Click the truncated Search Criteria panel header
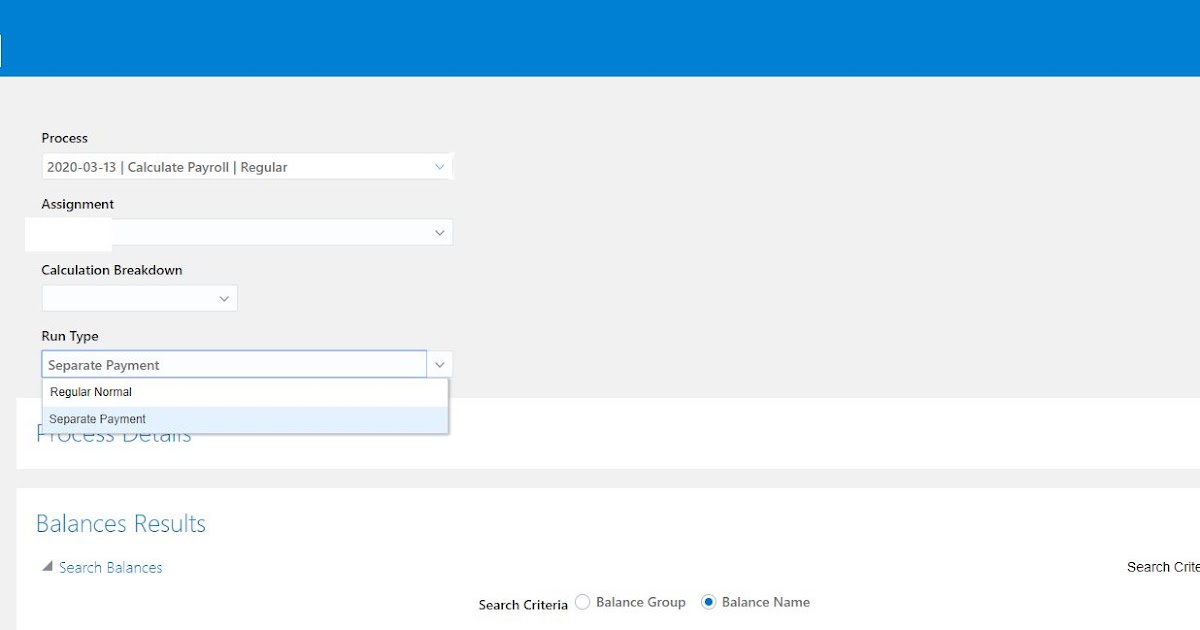 [x=1163, y=566]
